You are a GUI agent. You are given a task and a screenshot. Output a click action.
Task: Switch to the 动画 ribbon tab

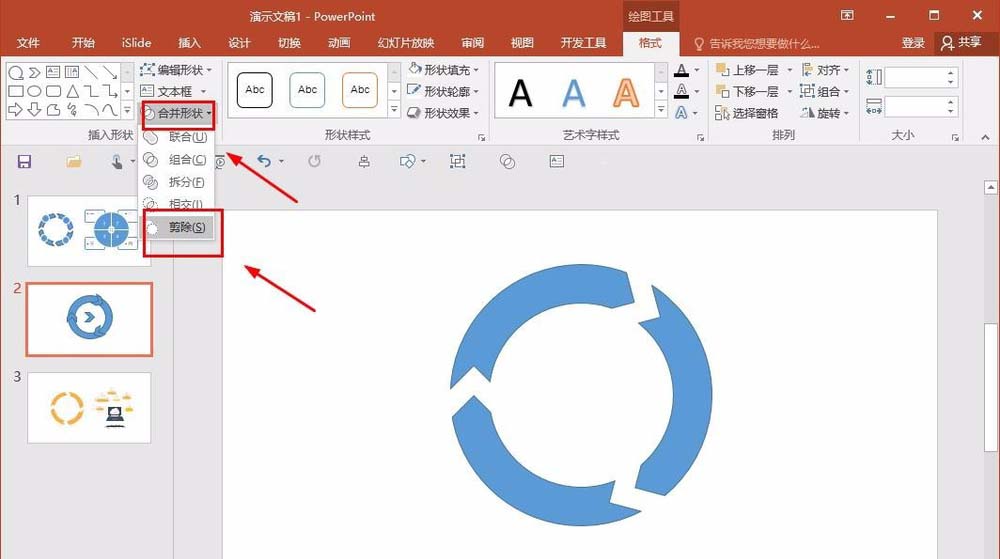pos(339,43)
